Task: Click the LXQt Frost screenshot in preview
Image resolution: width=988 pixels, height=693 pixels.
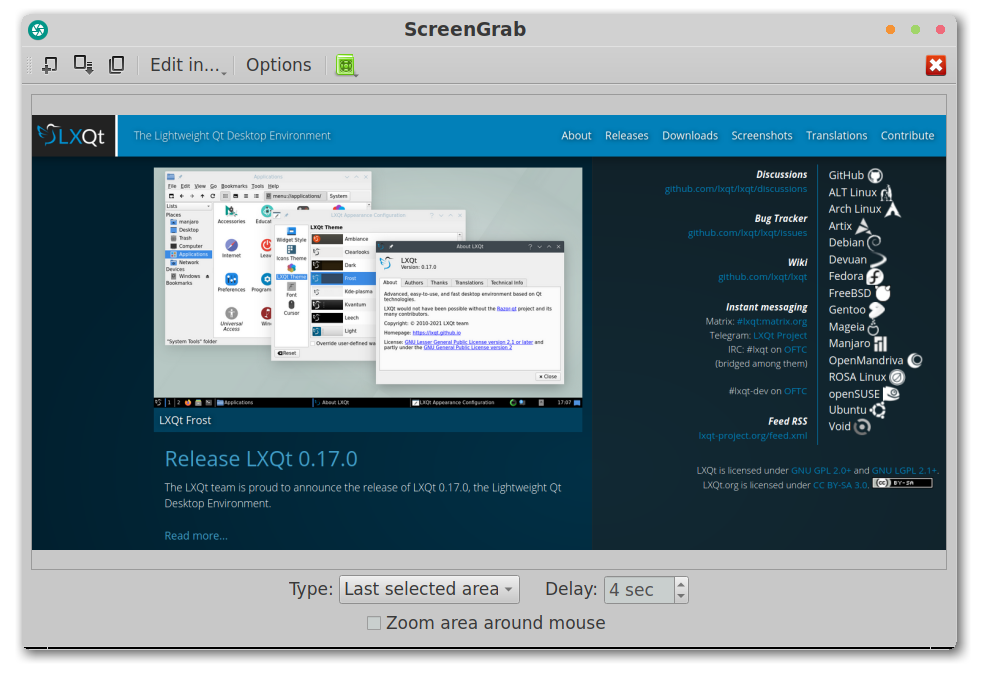Action: point(367,288)
